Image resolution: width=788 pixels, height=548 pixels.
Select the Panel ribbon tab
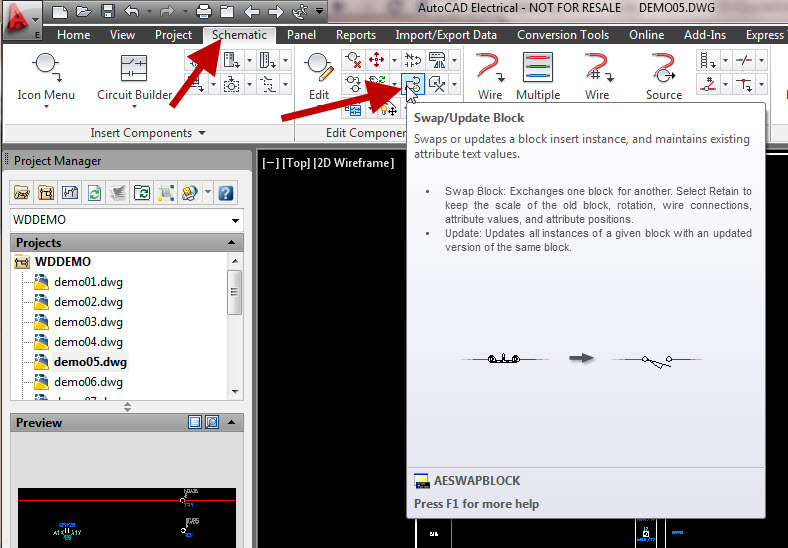301,35
